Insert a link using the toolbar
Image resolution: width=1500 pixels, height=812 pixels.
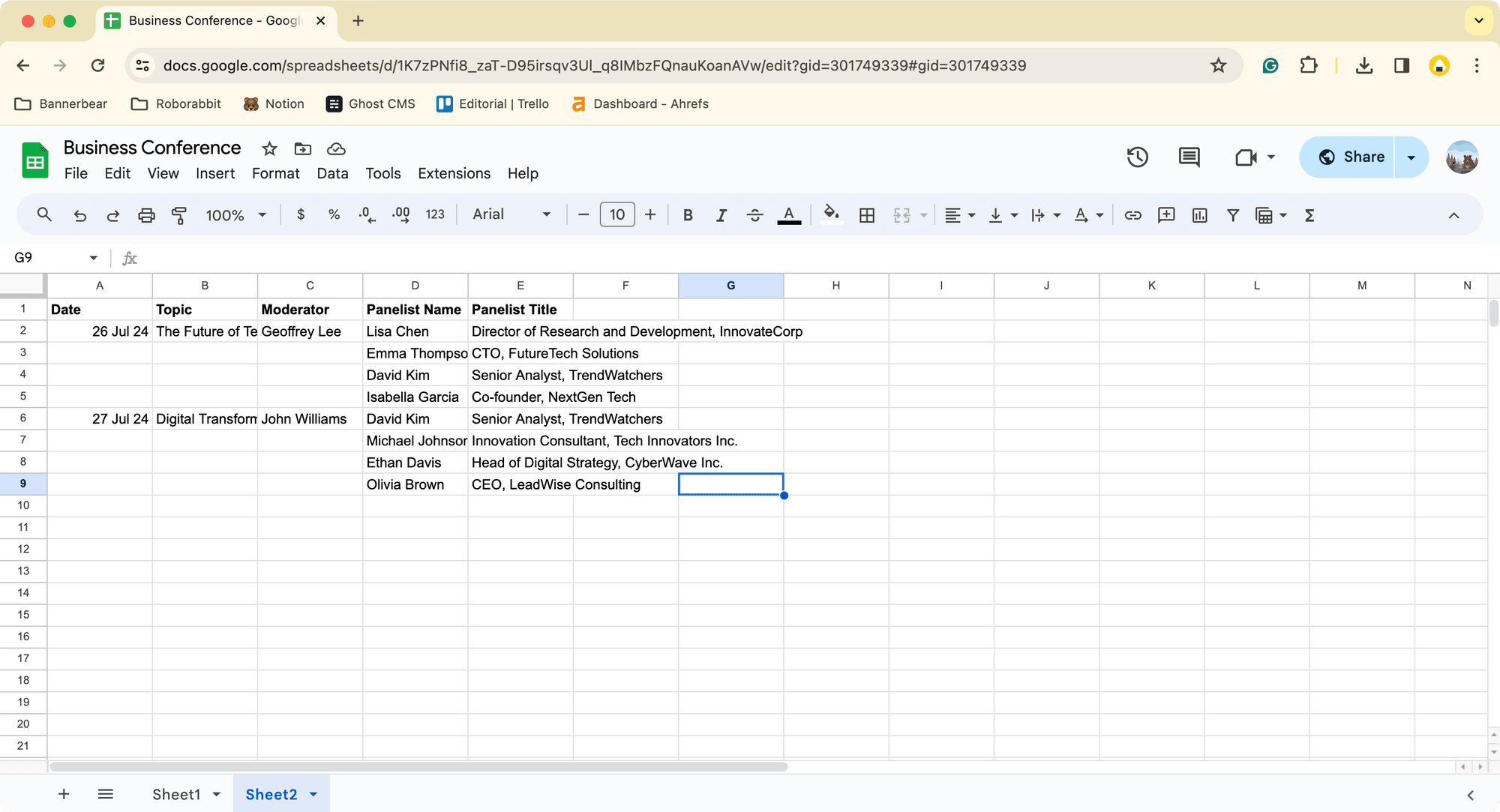tap(1133, 214)
